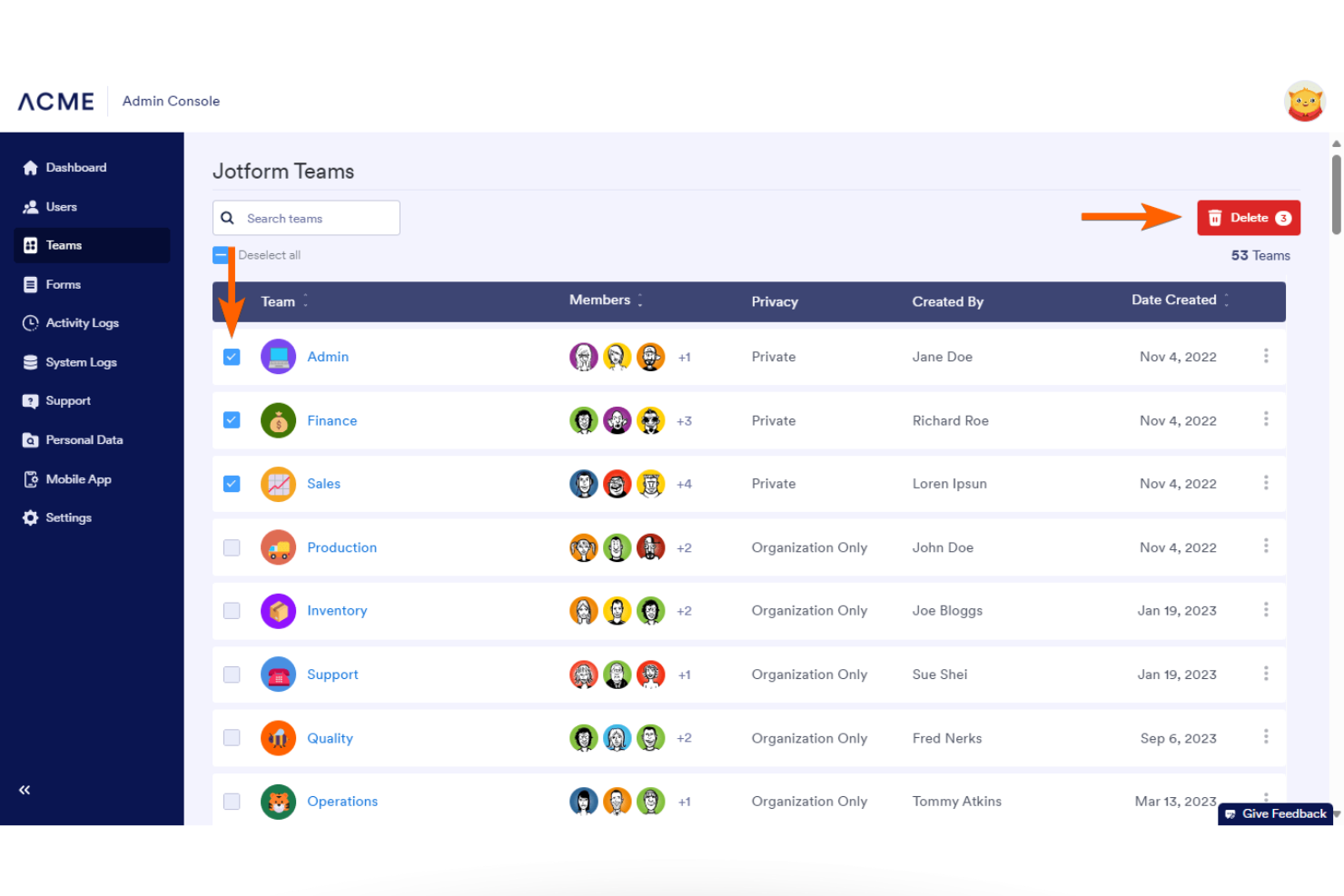The image size is (1344, 896).
Task: Open the kebab menu for Finance team
Action: click(1266, 419)
